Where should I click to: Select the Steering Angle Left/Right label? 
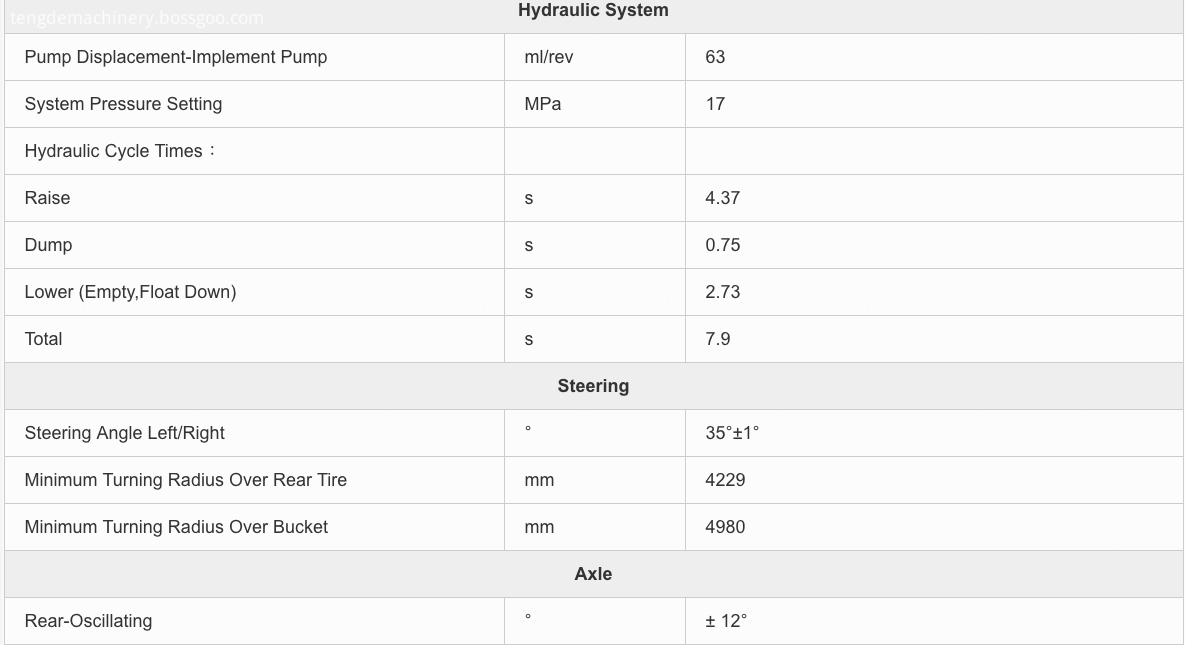[x=125, y=433]
